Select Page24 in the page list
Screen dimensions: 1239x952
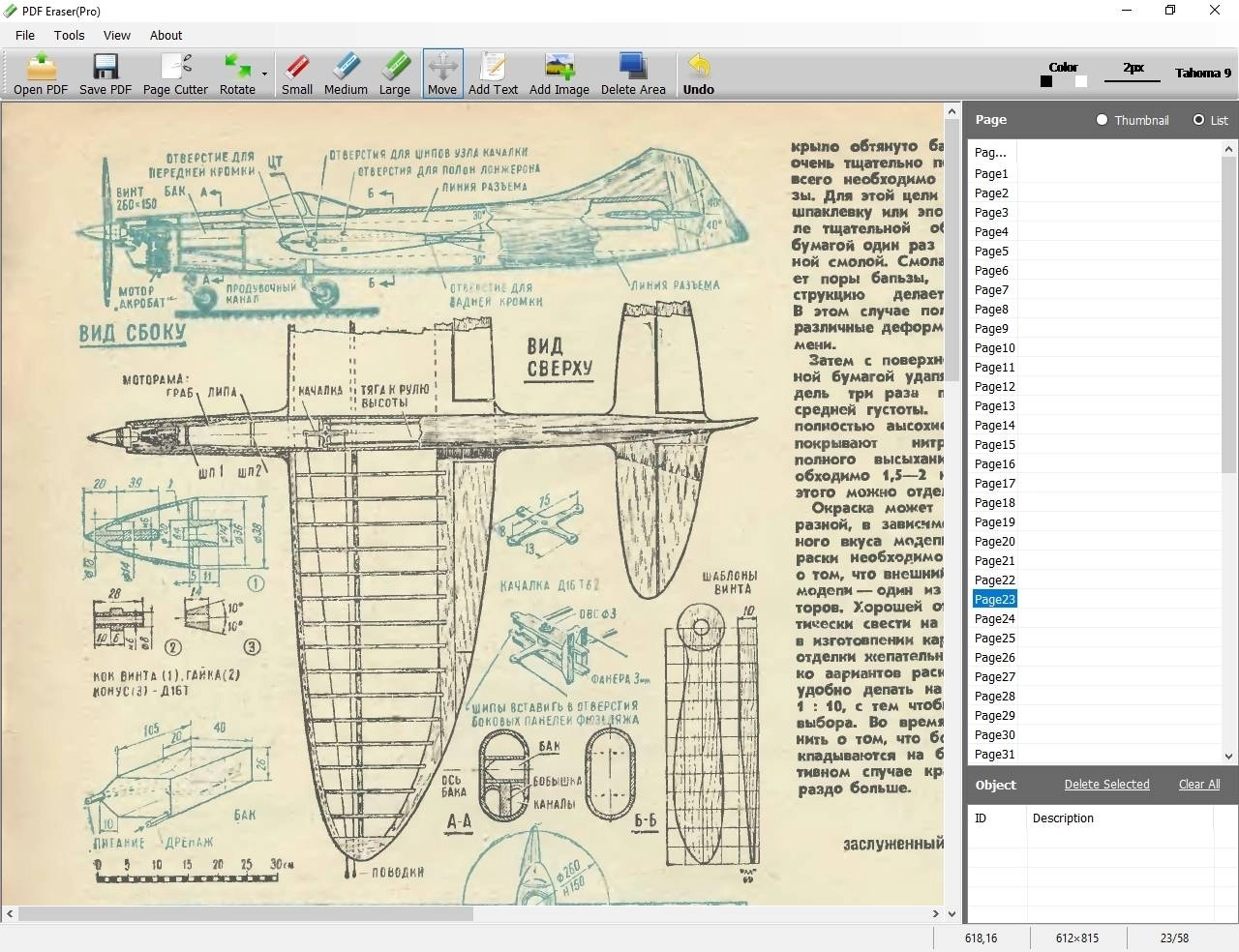coord(995,619)
